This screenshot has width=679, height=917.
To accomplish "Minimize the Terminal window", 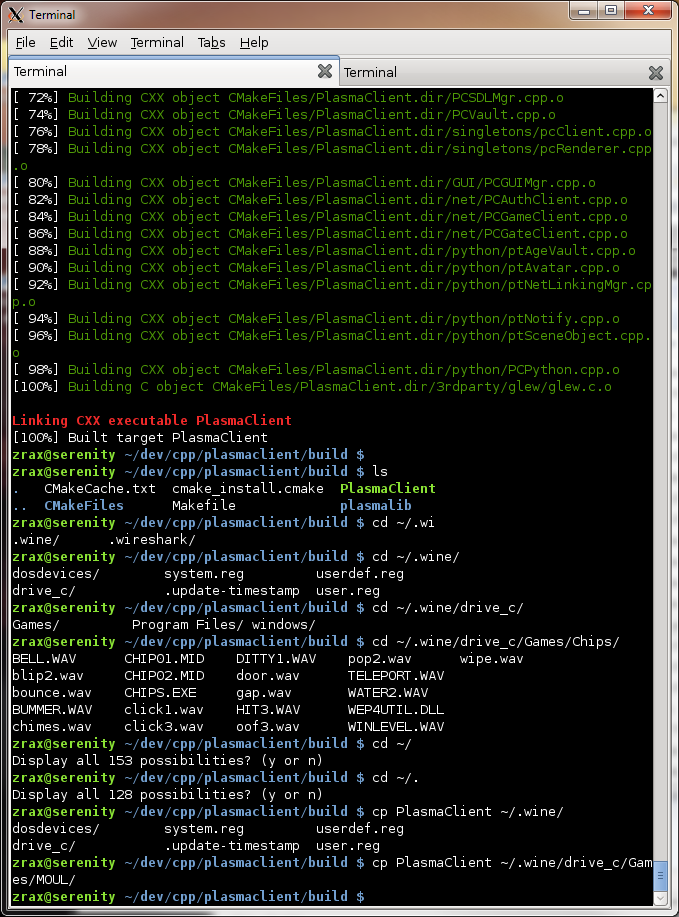I will tap(584, 11).
